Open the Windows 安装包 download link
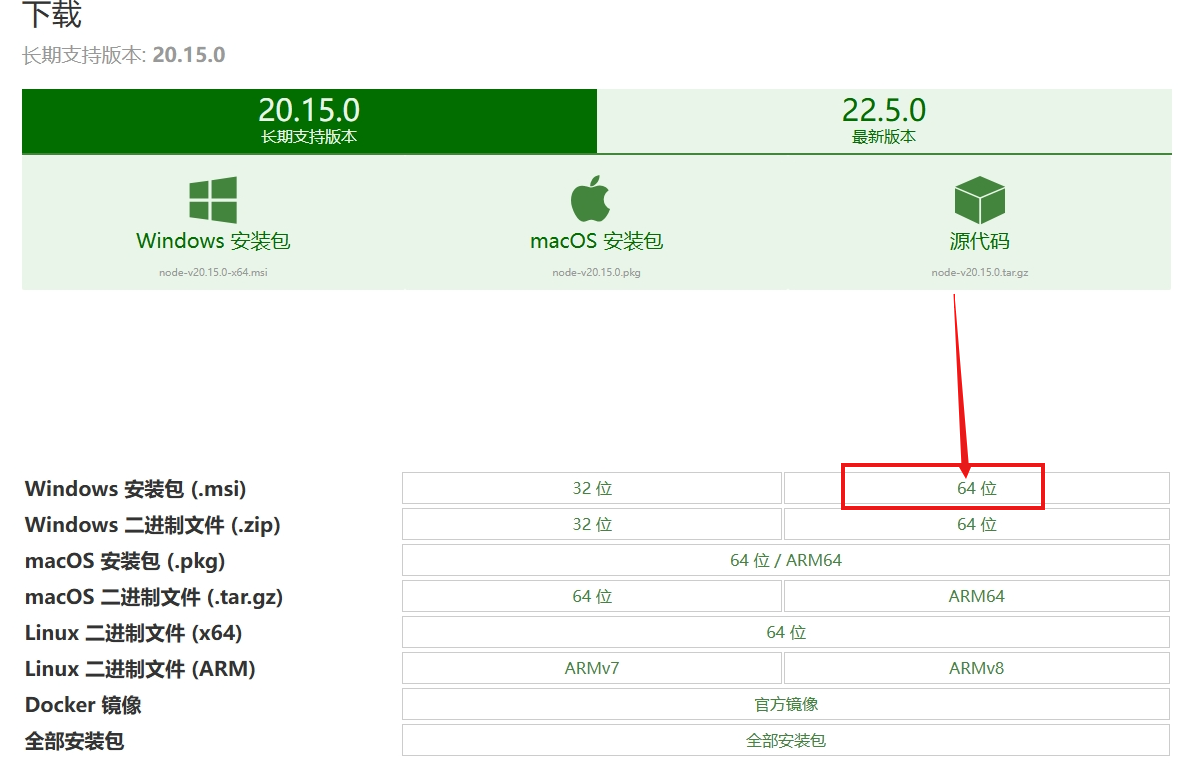This screenshot has height=779, width=1199. click(213, 241)
